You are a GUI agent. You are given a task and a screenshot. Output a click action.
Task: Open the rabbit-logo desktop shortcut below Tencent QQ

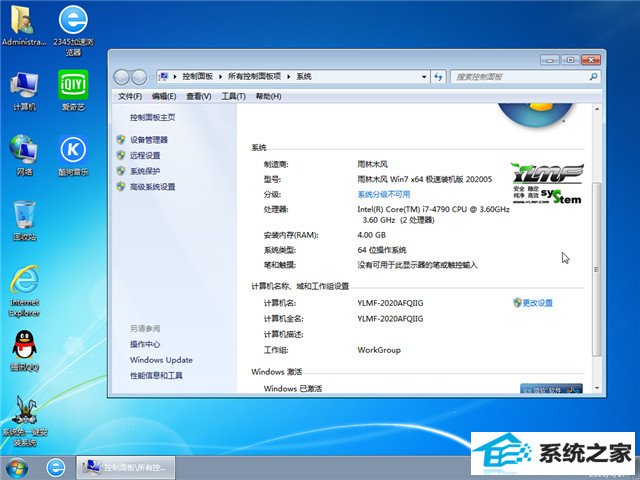[24, 420]
